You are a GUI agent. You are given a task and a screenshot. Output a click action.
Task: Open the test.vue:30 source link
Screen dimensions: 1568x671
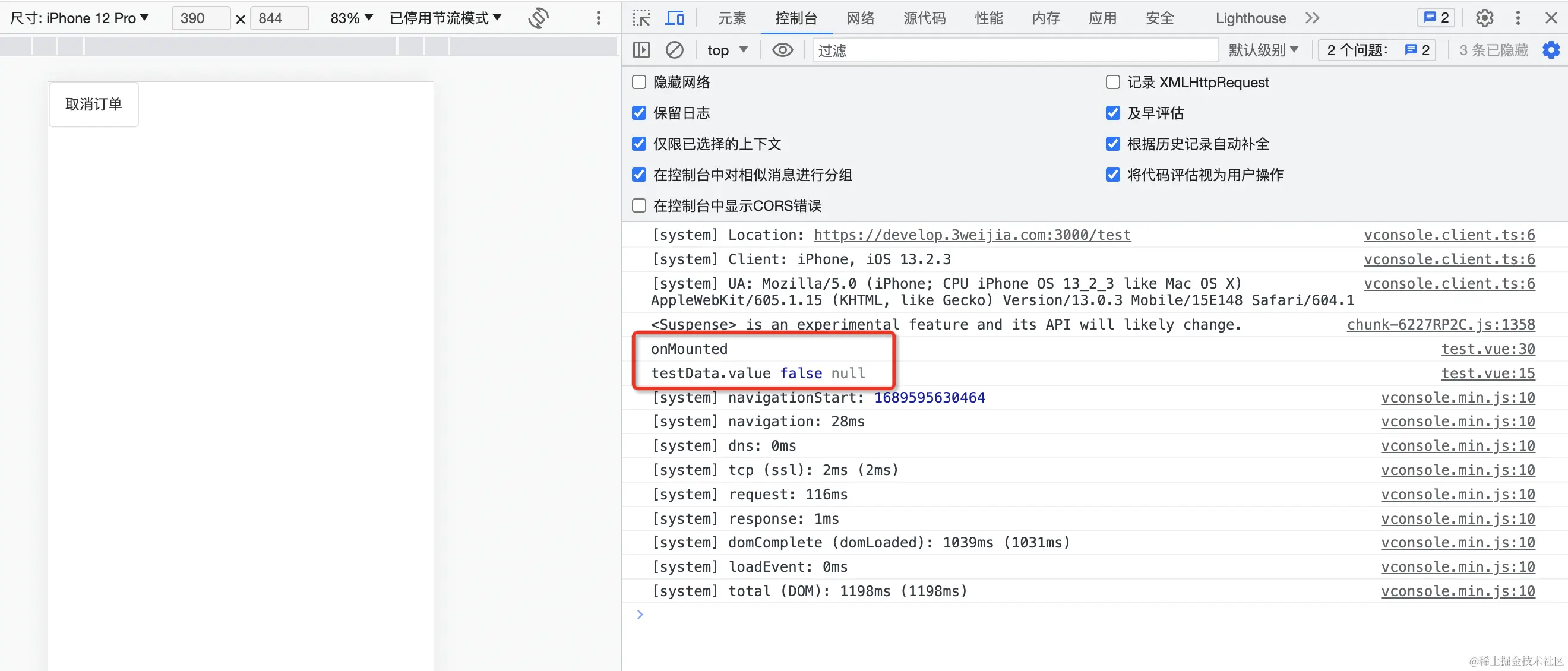click(x=1488, y=349)
